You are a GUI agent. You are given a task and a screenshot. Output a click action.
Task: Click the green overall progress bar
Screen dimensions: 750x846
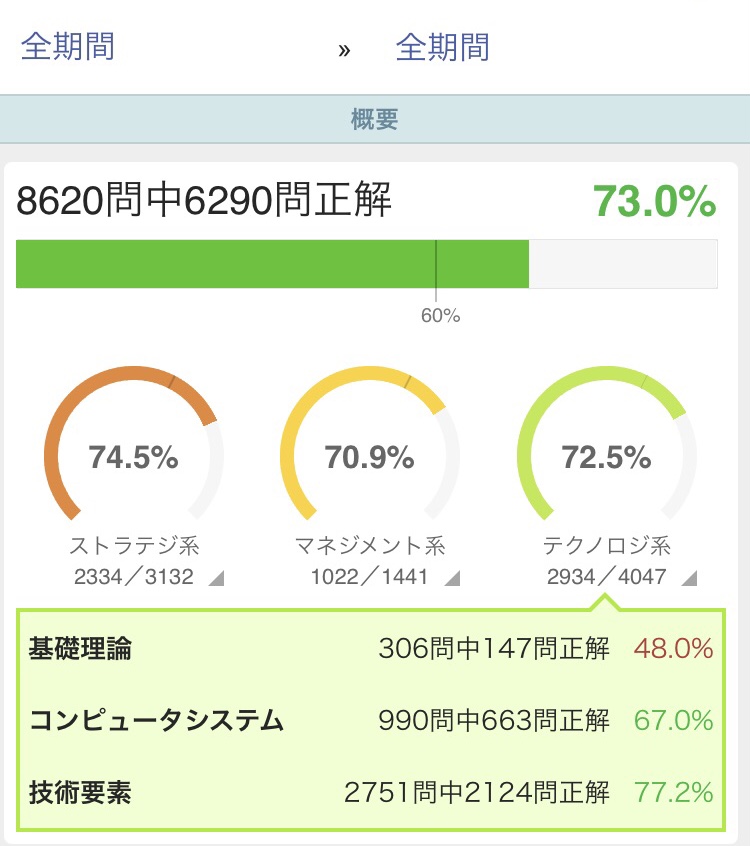pyautogui.click(x=366, y=264)
